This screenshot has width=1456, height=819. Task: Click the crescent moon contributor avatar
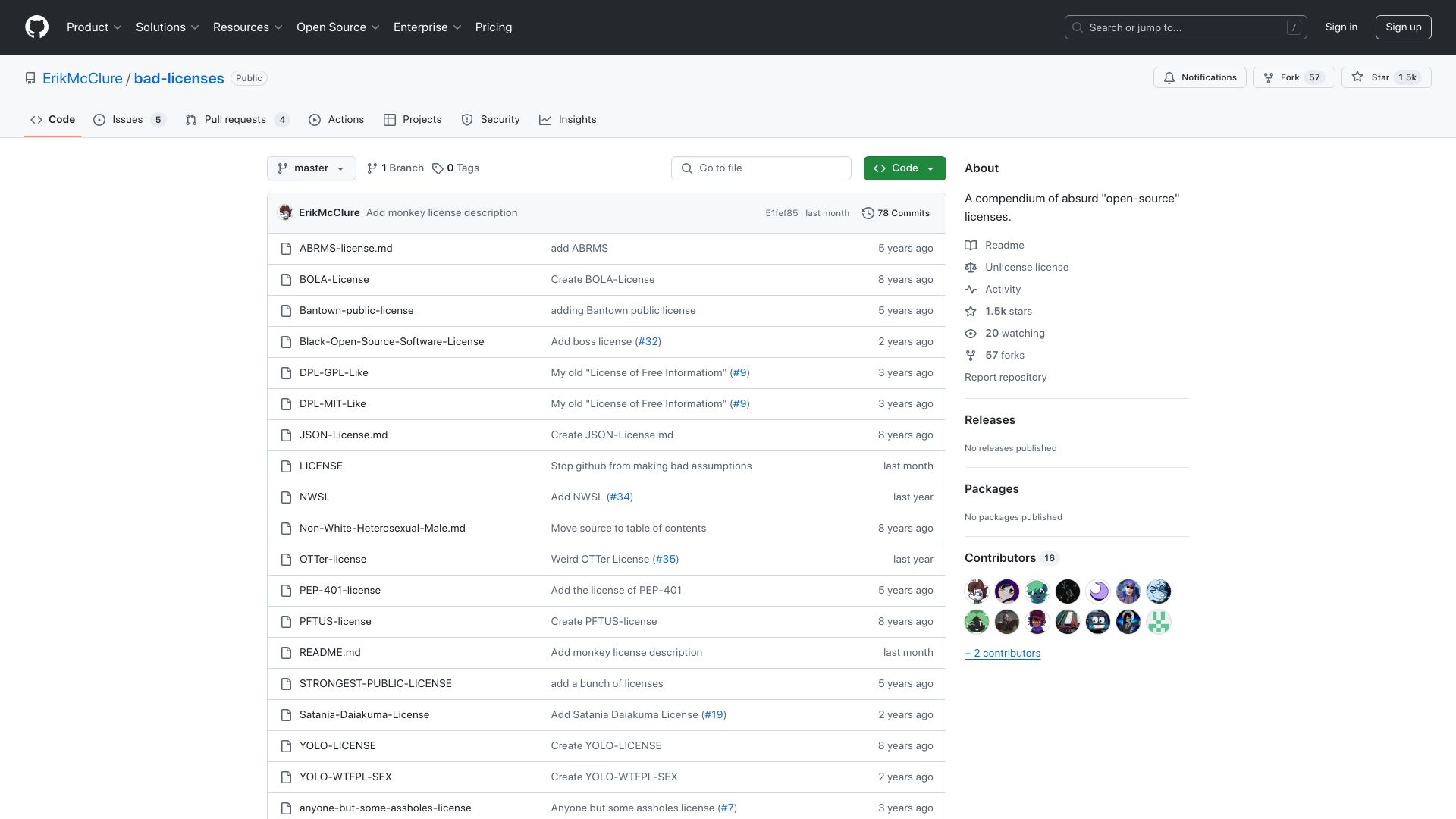pos(1098,591)
